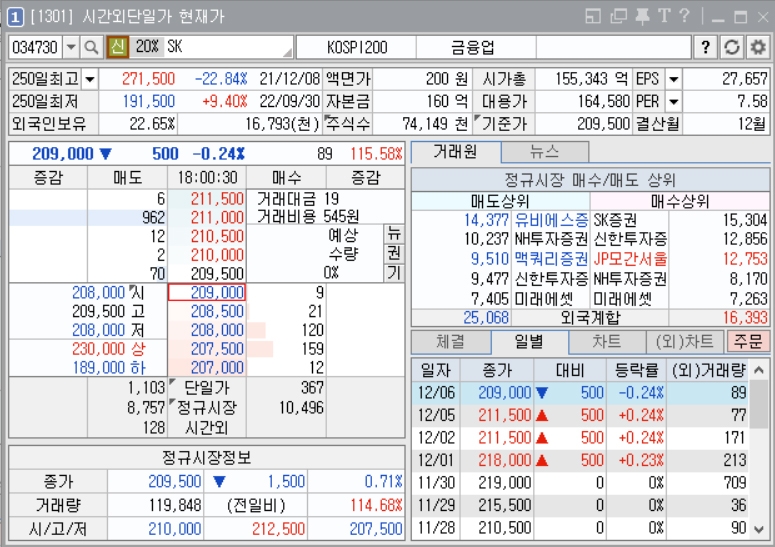
Task: Open settings with the gear icon
Action: click(758, 47)
